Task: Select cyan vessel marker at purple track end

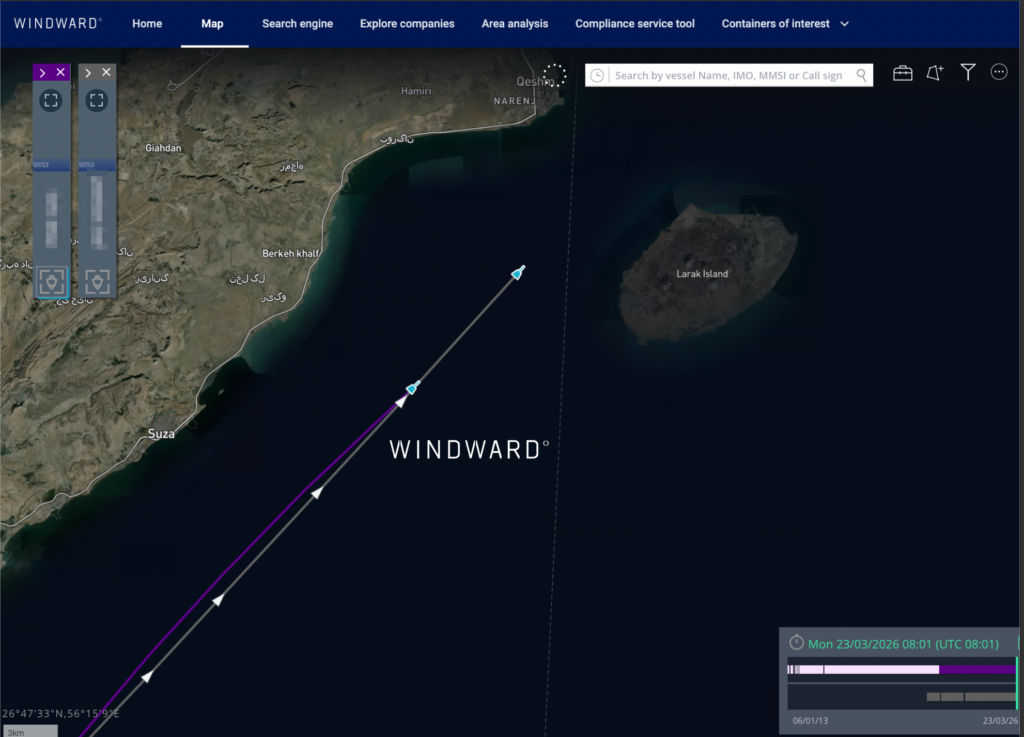Action: [x=413, y=388]
